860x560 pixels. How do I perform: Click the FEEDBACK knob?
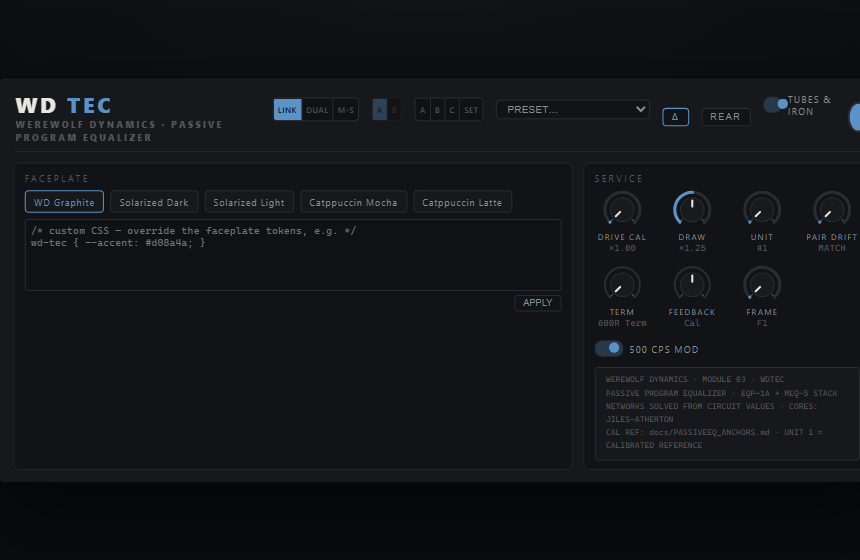click(x=692, y=285)
